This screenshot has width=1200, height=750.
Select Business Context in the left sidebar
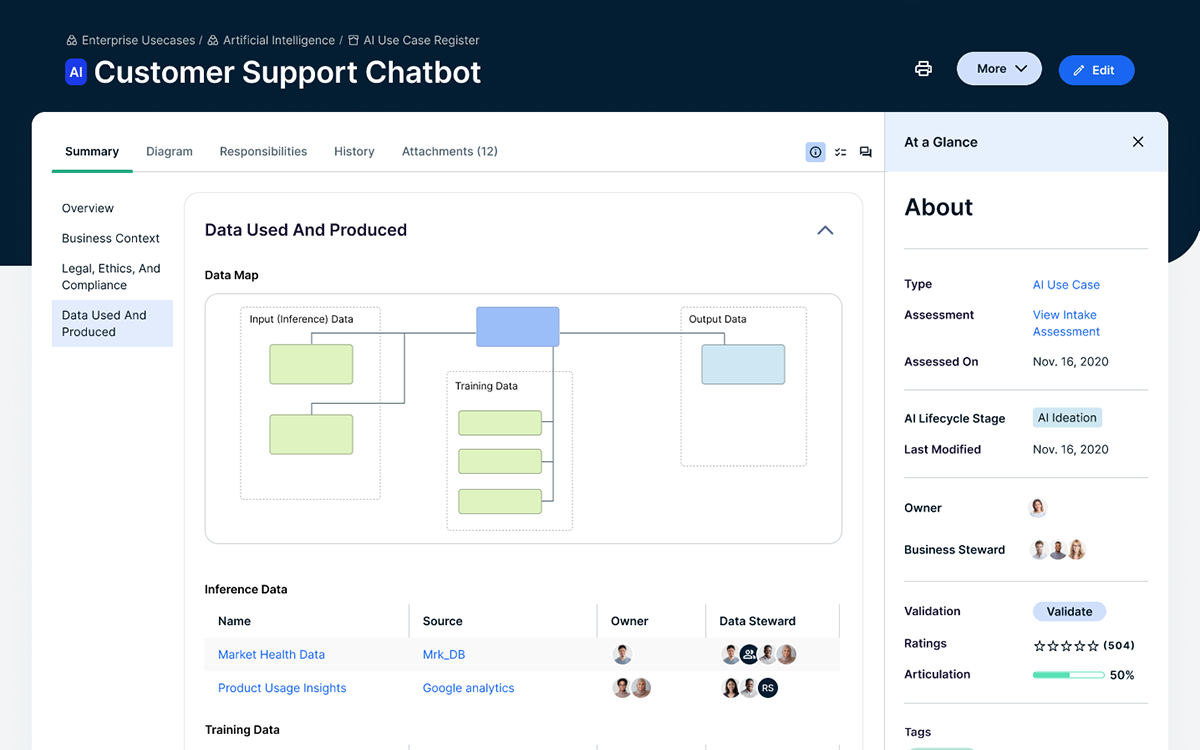click(x=110, y=238)
